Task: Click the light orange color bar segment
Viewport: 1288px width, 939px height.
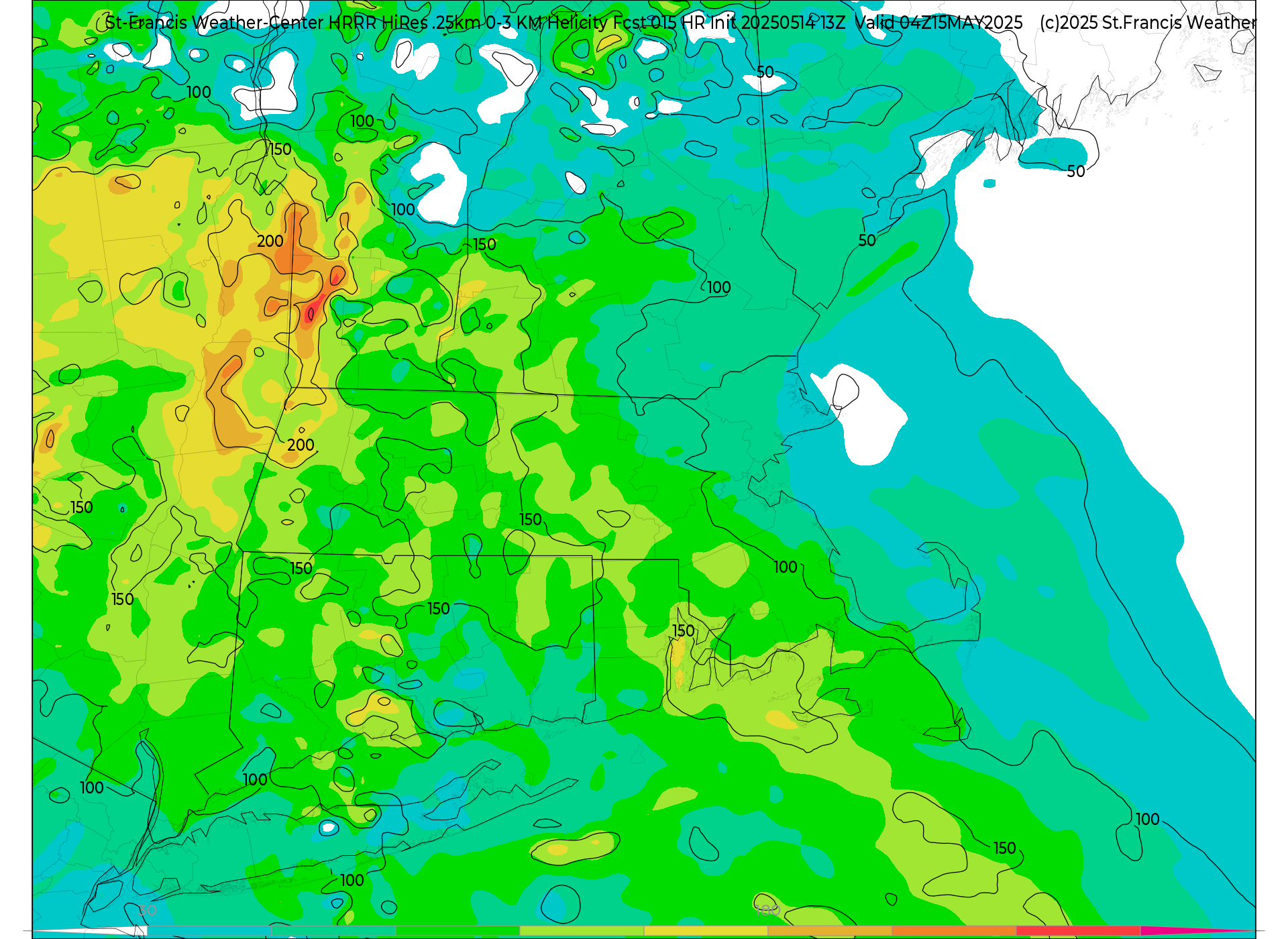Action: [x=830, y=930]
